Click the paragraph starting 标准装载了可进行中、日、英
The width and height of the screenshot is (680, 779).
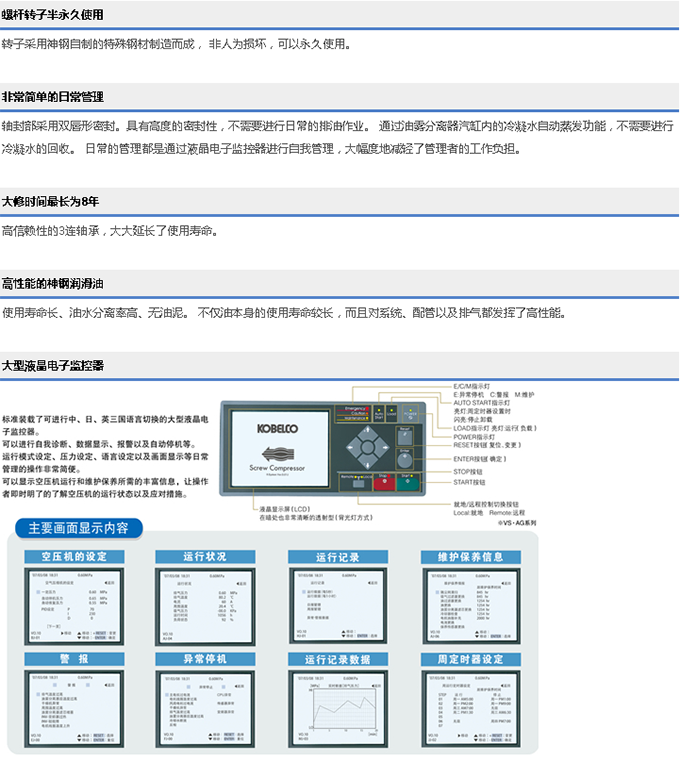(x=105, y=456)
